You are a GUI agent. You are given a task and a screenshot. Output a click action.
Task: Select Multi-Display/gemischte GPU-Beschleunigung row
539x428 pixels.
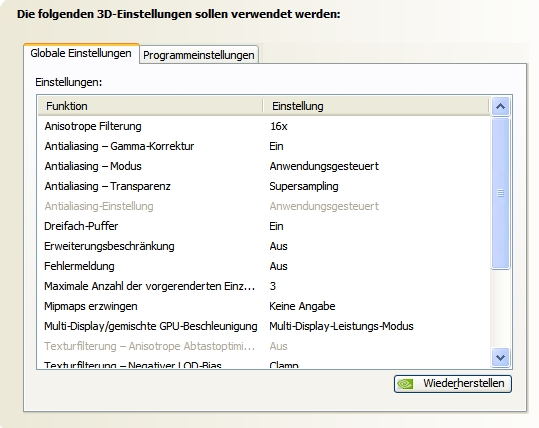coord(264,326)
